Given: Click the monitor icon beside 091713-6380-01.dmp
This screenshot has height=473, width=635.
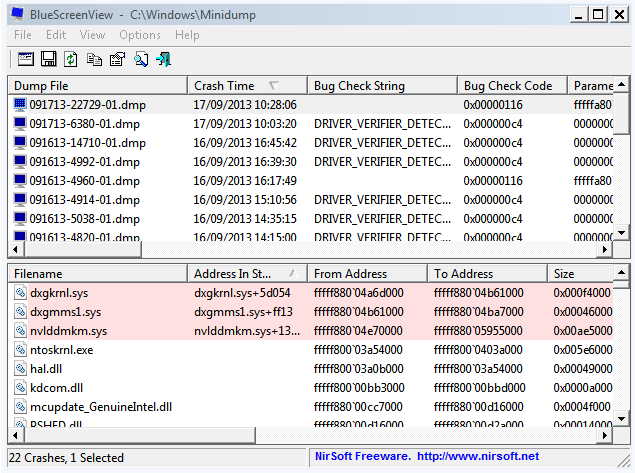Looking at the screenshot, I should coord(20,124).
